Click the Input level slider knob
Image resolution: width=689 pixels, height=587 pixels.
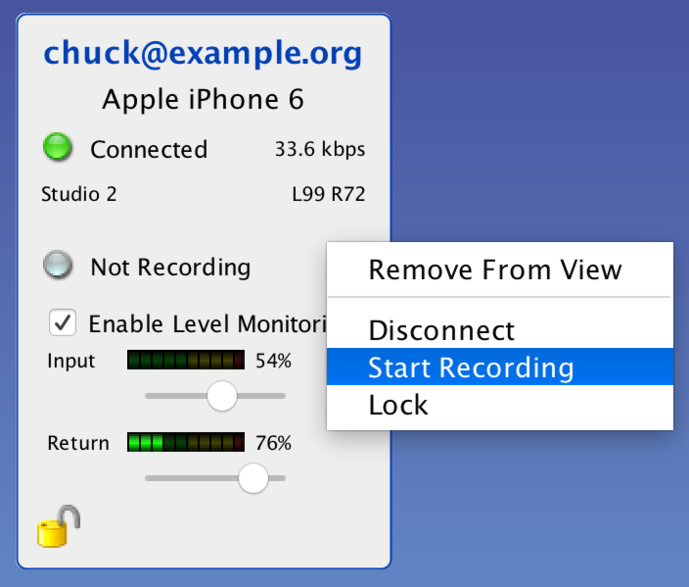tap(221, 396)
